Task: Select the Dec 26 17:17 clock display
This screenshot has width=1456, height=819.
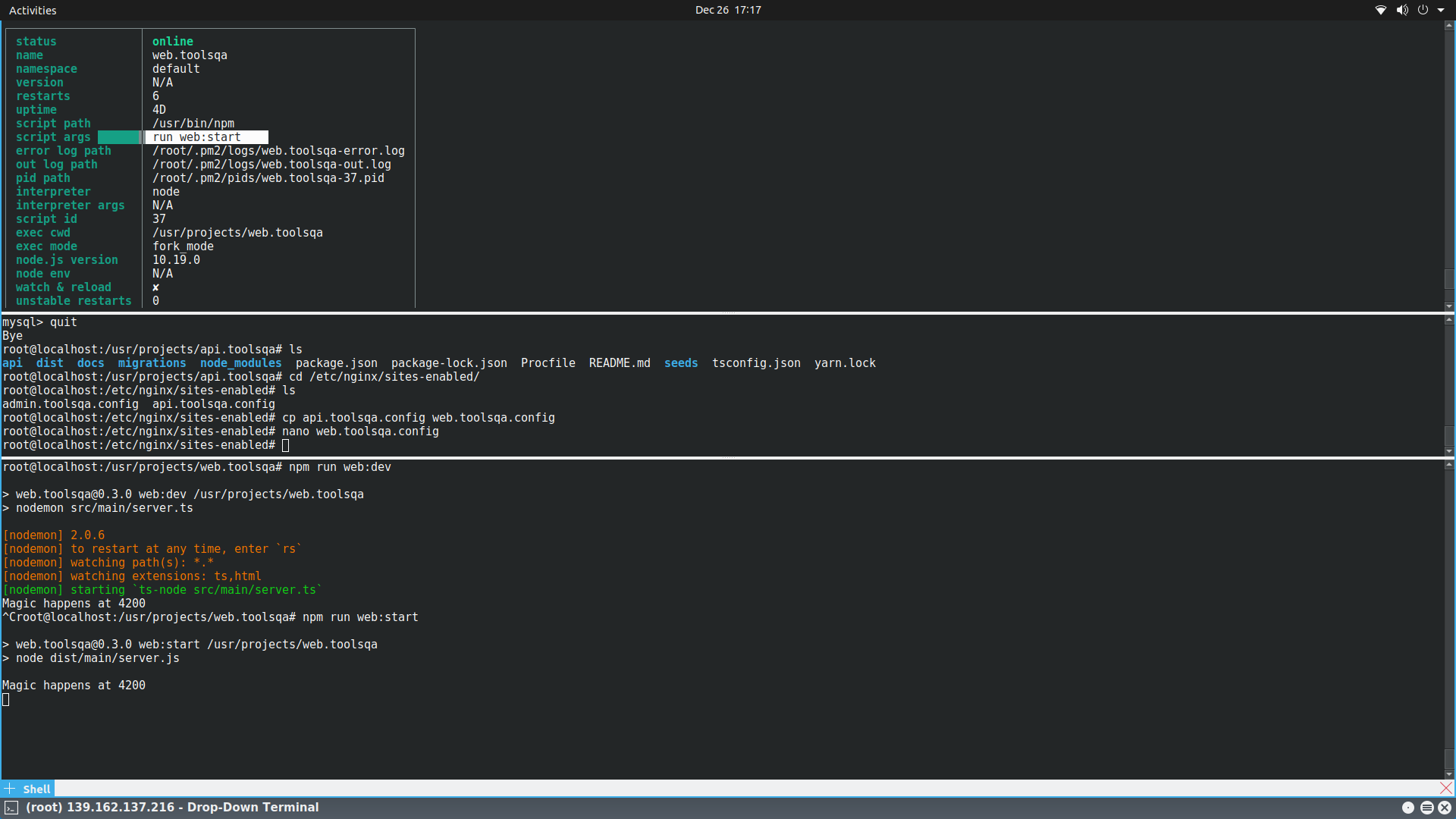Action: (x=727, y=10)
